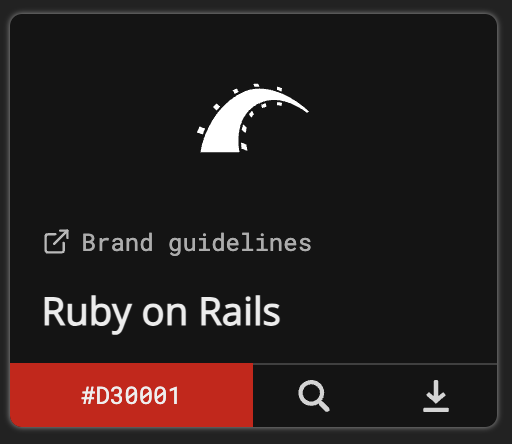The height and width of the screenshot is (444, 512).
Task: Click the square-with-arrow icon beside Brand
Action: click(56, 241)
